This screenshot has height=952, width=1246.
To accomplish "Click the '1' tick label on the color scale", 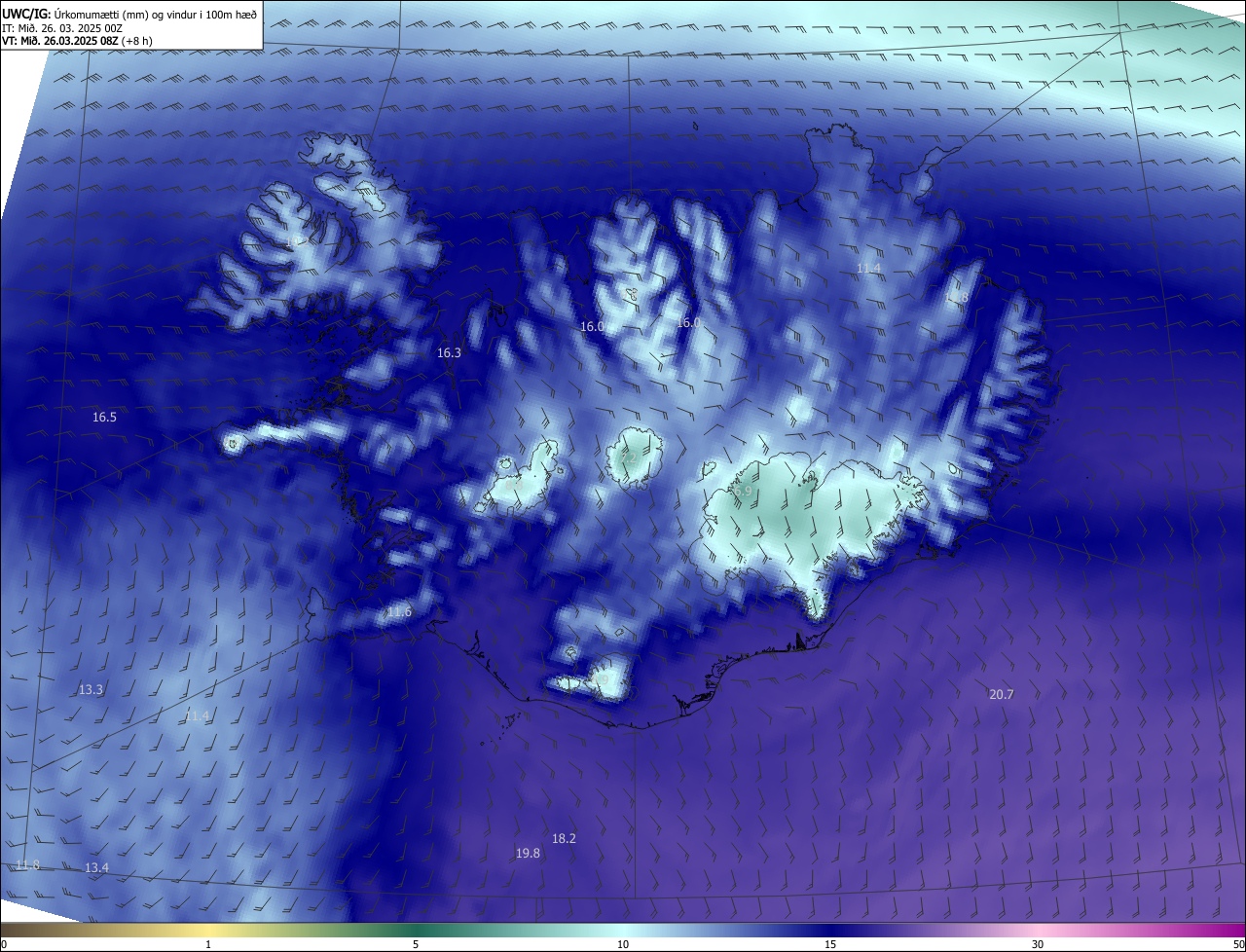I will (x=208, y=945).
